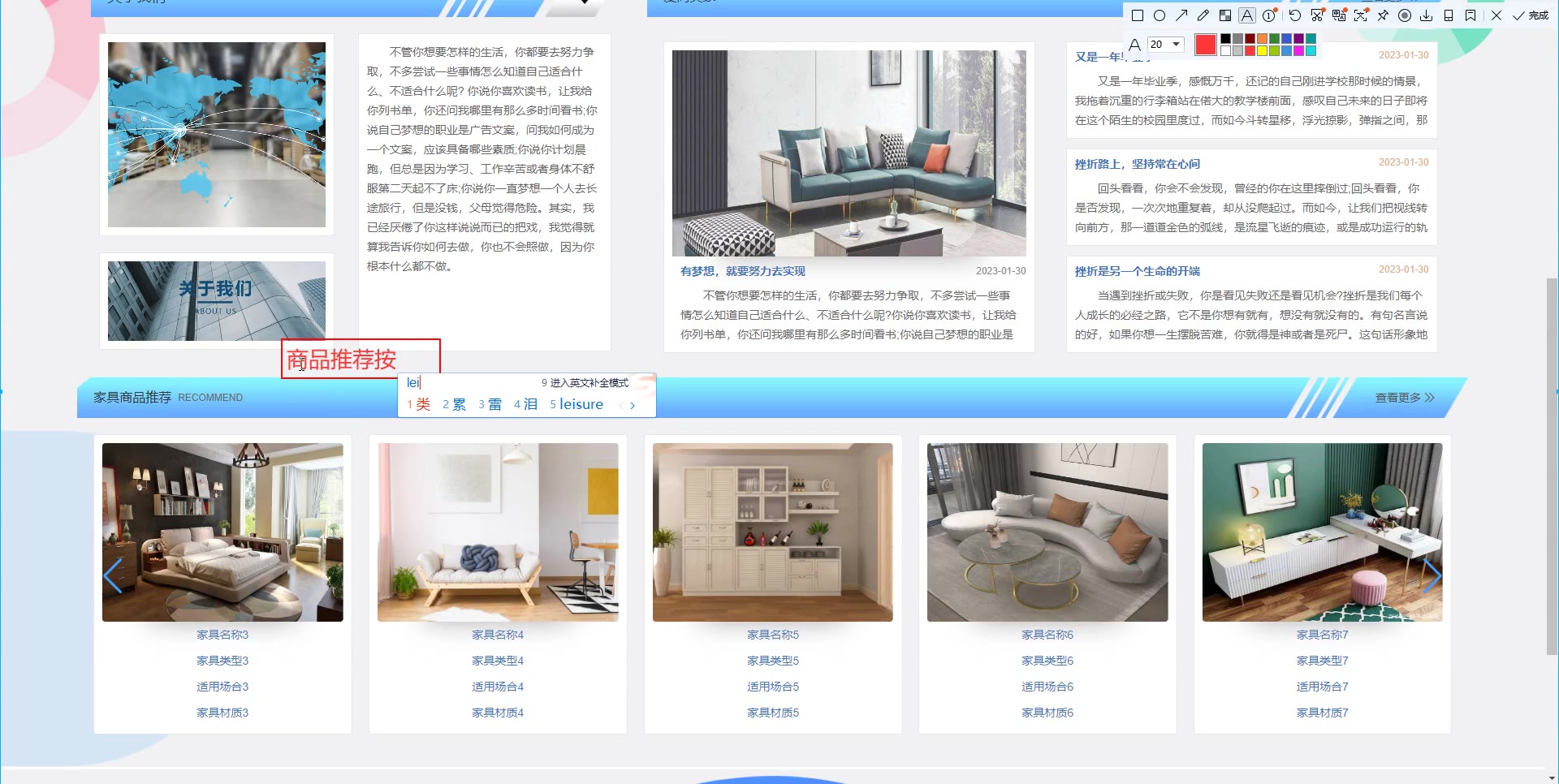Open 查看更多 for furniture recommendations
Screen dimensions: 1559x784
click(1405, 398)
